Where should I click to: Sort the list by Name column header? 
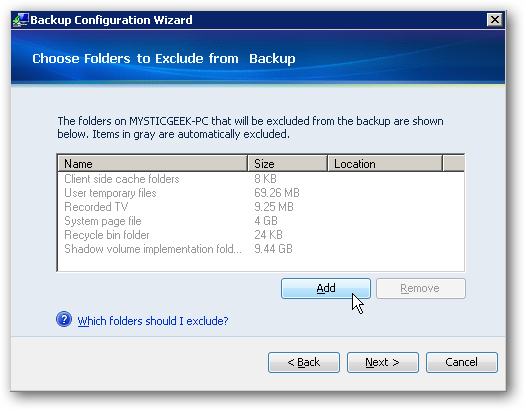coord(153,164)
